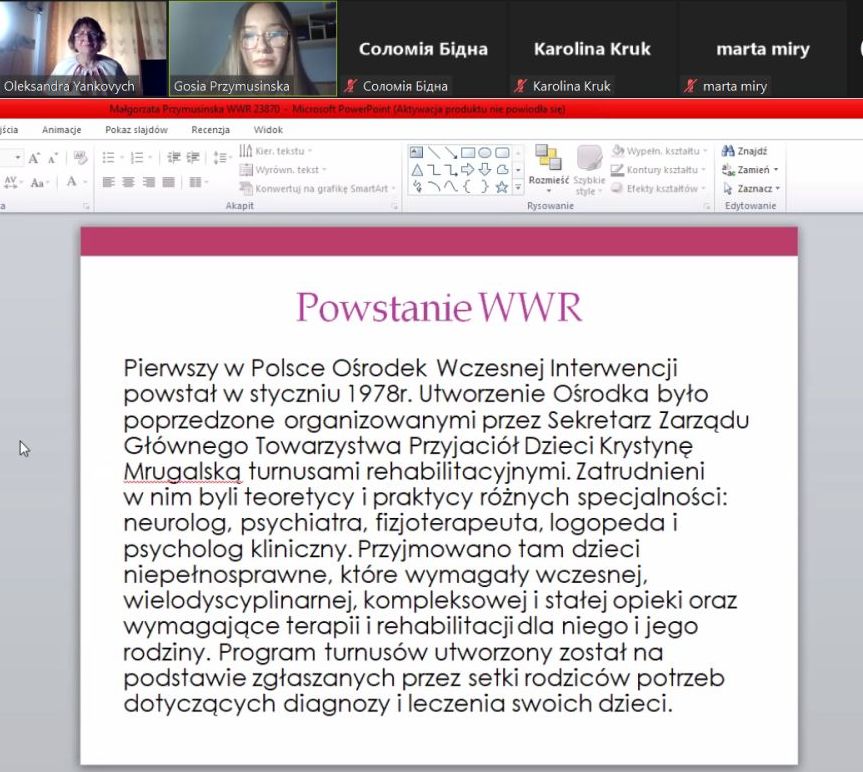The height and width of the screenshot is (772, 863).
Task: Open the font color dropdown arrow
Action: click(85, 182)
